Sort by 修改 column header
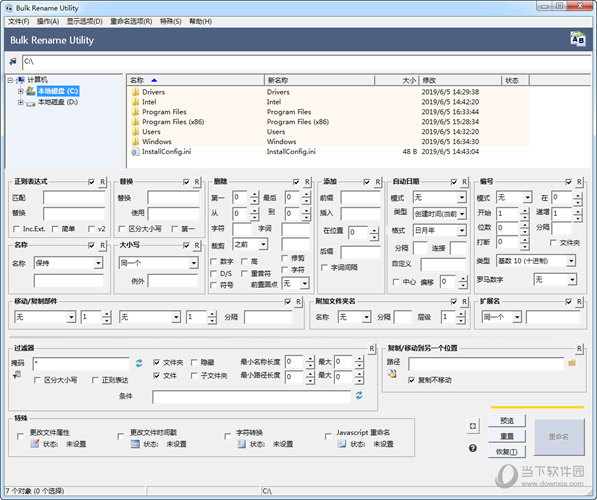 pos(460,80)
